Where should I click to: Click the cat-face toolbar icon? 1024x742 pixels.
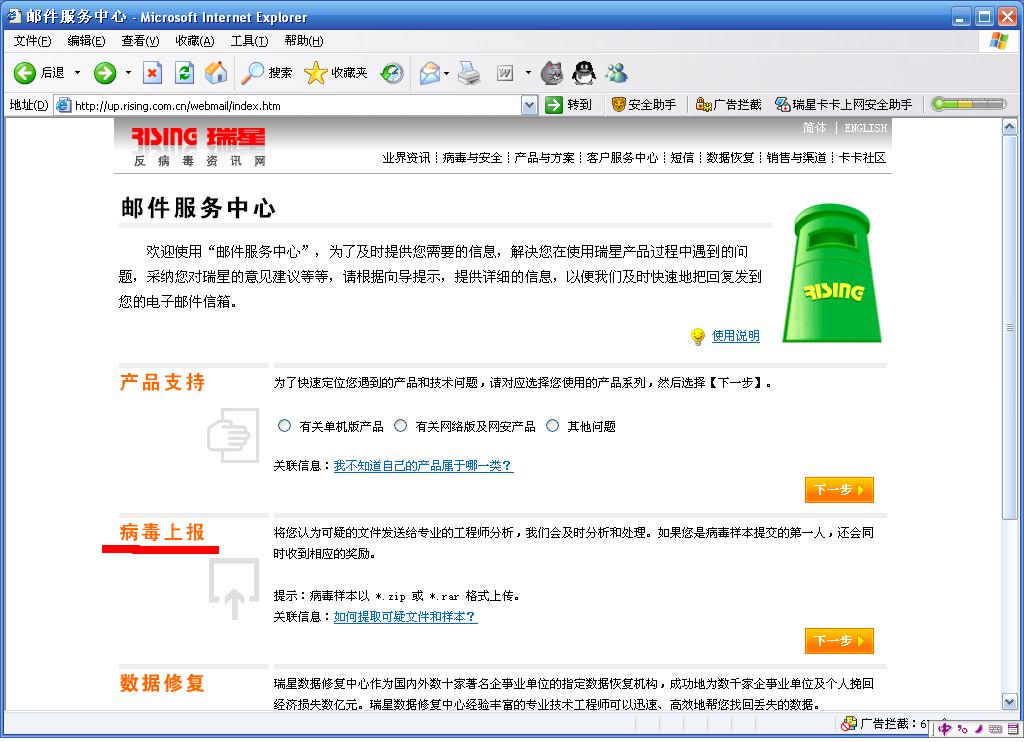click(x=552, y=73)
